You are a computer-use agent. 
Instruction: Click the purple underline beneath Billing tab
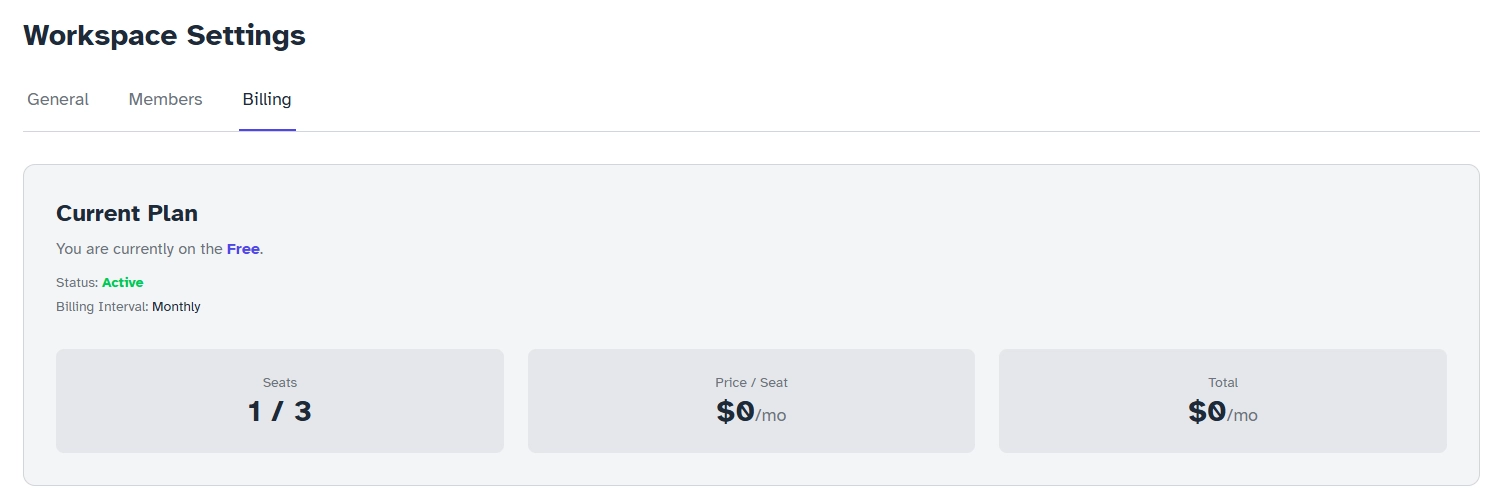pos(267,130)
